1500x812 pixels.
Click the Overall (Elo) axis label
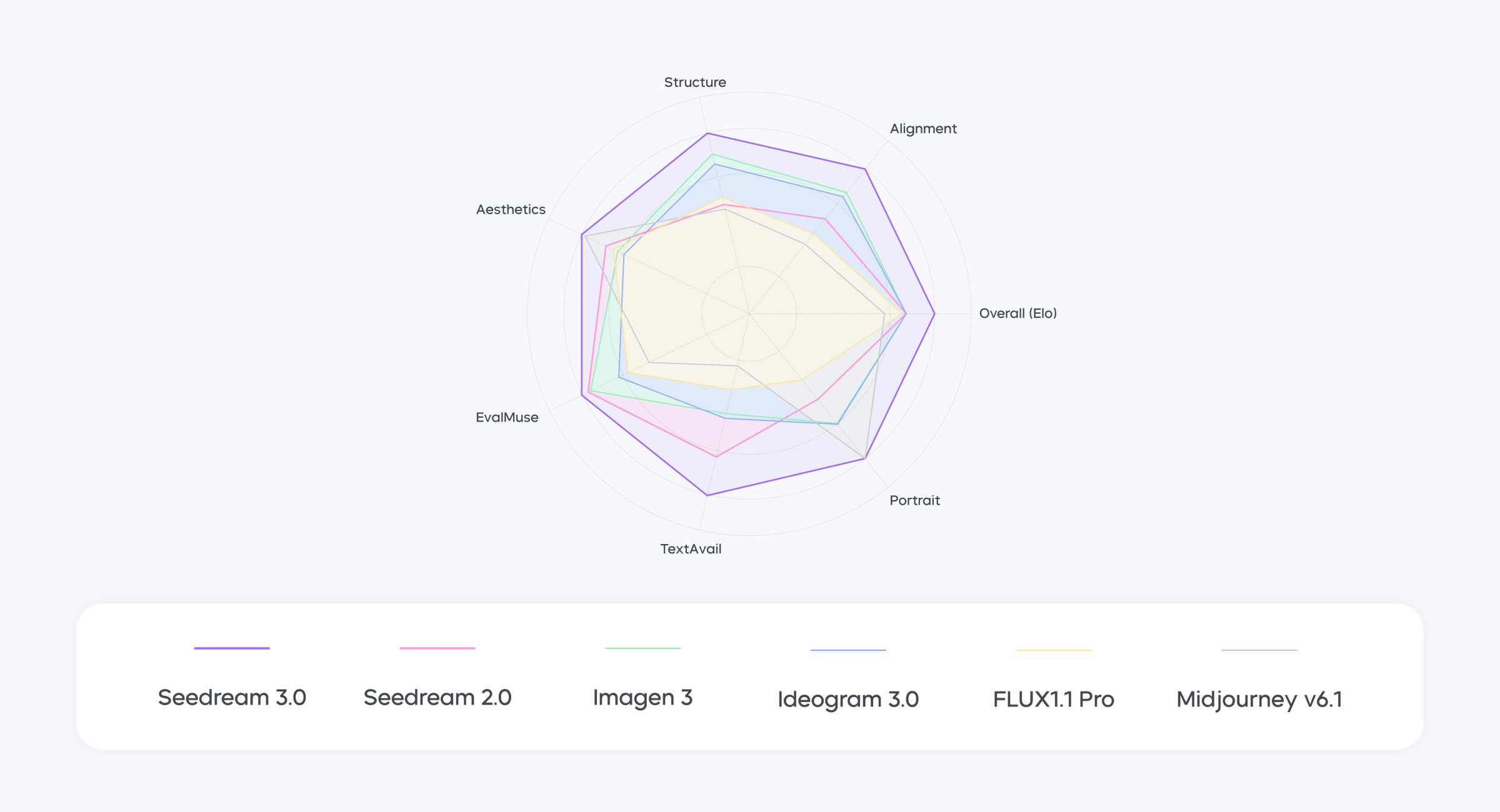[1017, 314]
